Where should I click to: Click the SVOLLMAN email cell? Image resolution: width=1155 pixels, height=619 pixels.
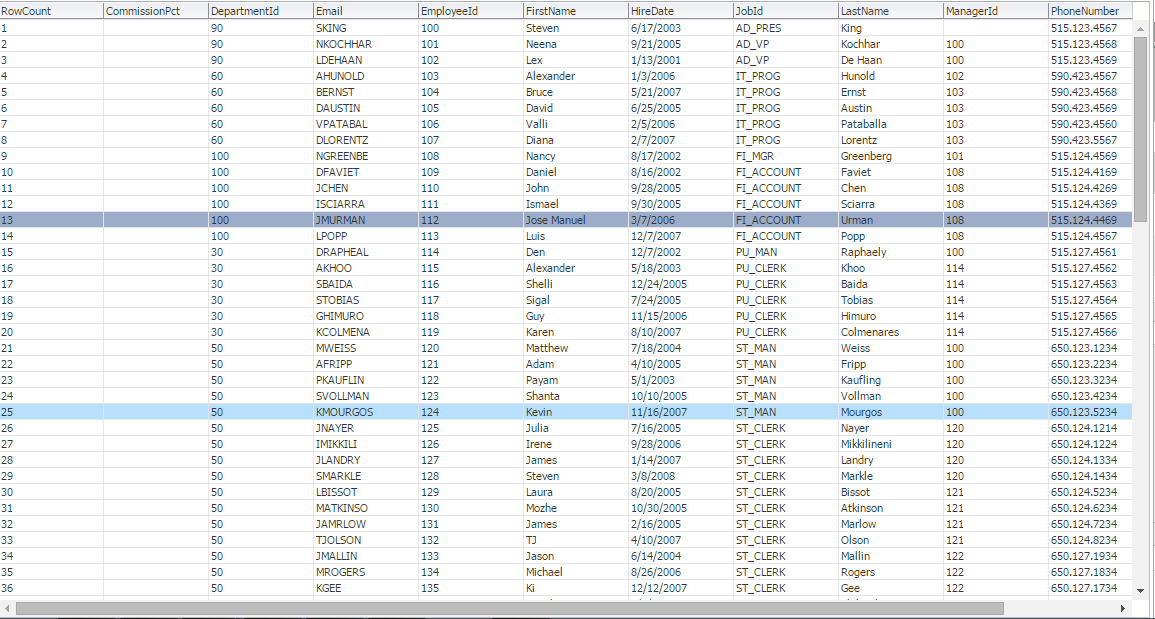pos(366,396)
